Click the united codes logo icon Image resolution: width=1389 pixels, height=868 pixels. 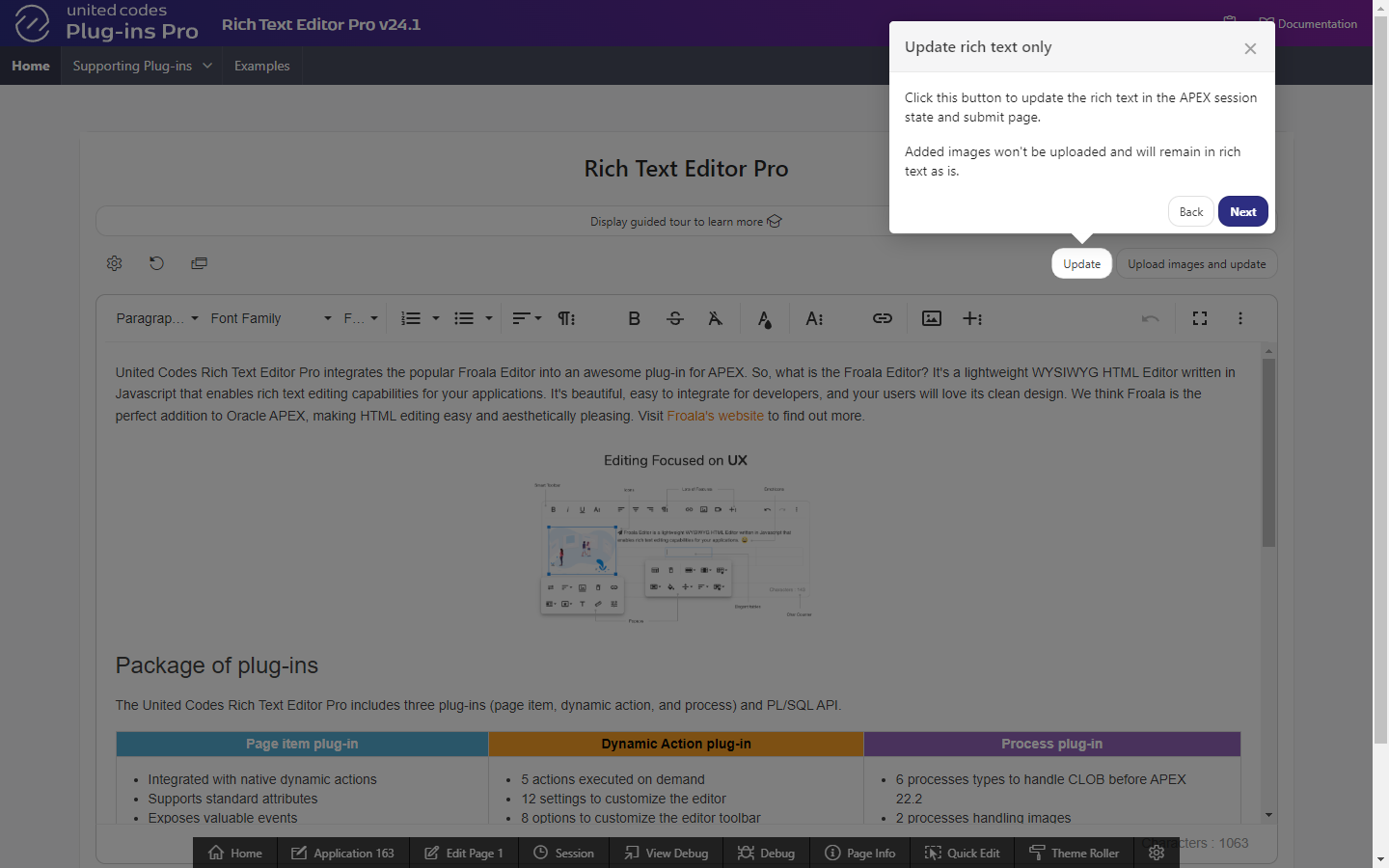click(32, 23)
